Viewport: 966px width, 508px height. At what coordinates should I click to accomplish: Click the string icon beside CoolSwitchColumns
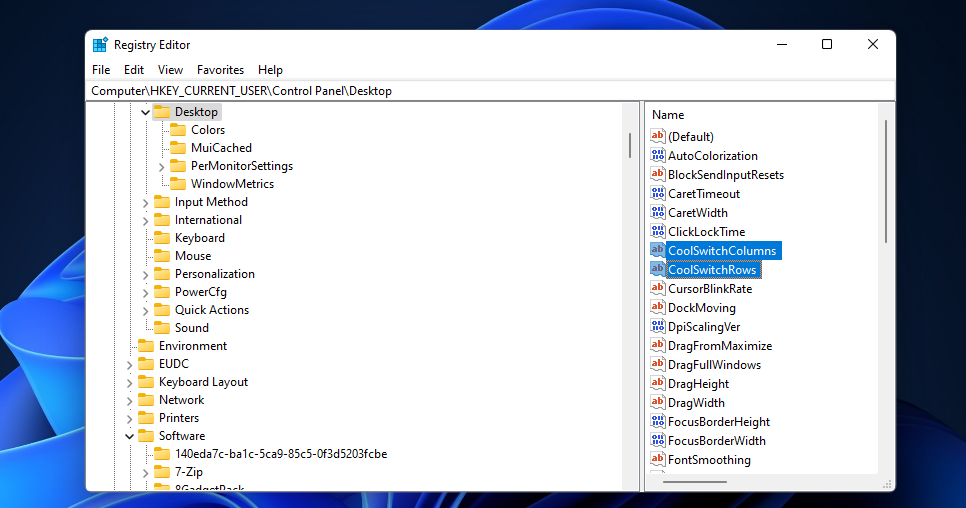[x=657, y=251]
